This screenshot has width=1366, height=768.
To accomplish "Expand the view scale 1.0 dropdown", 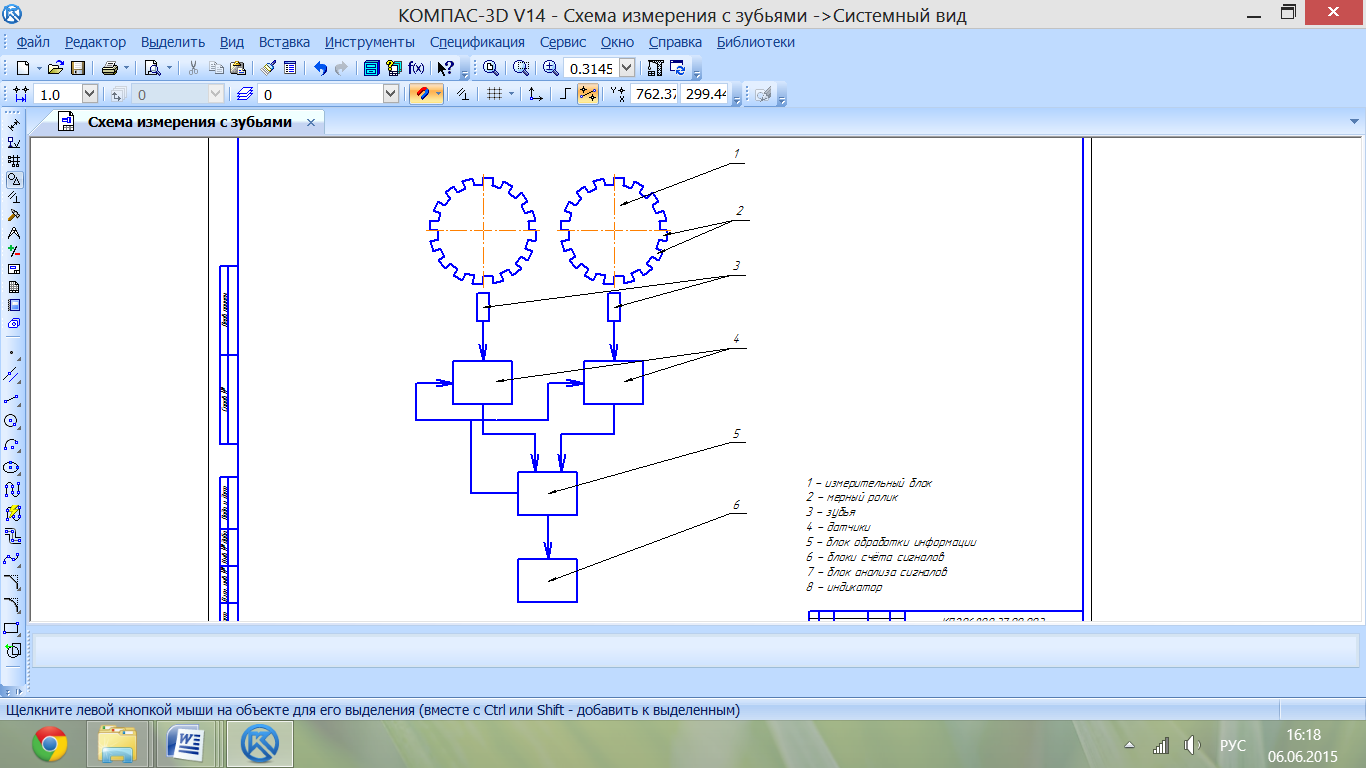I will click(x=89, y=94).
